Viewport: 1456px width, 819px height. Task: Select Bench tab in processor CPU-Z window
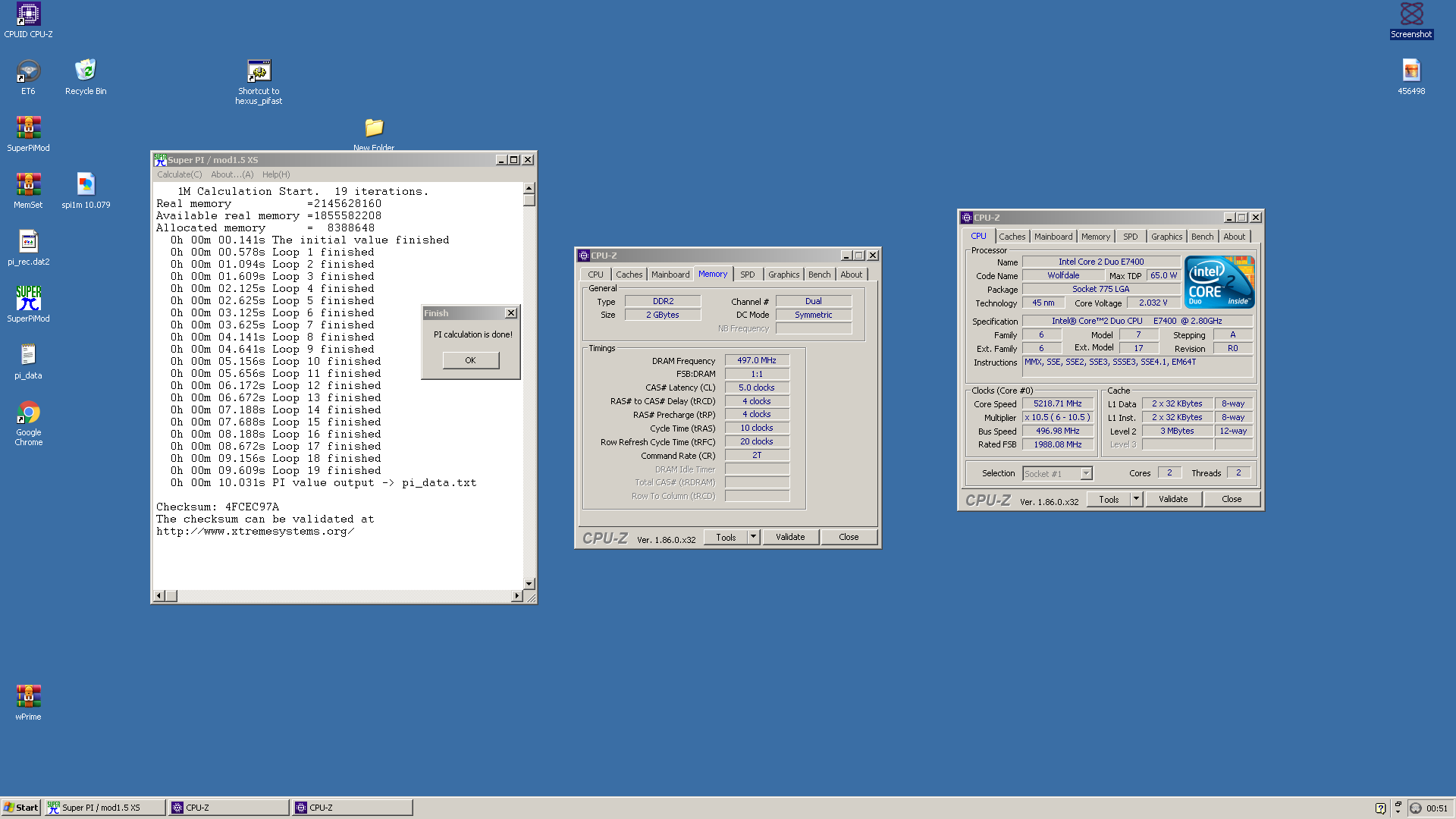(1202, 237)
